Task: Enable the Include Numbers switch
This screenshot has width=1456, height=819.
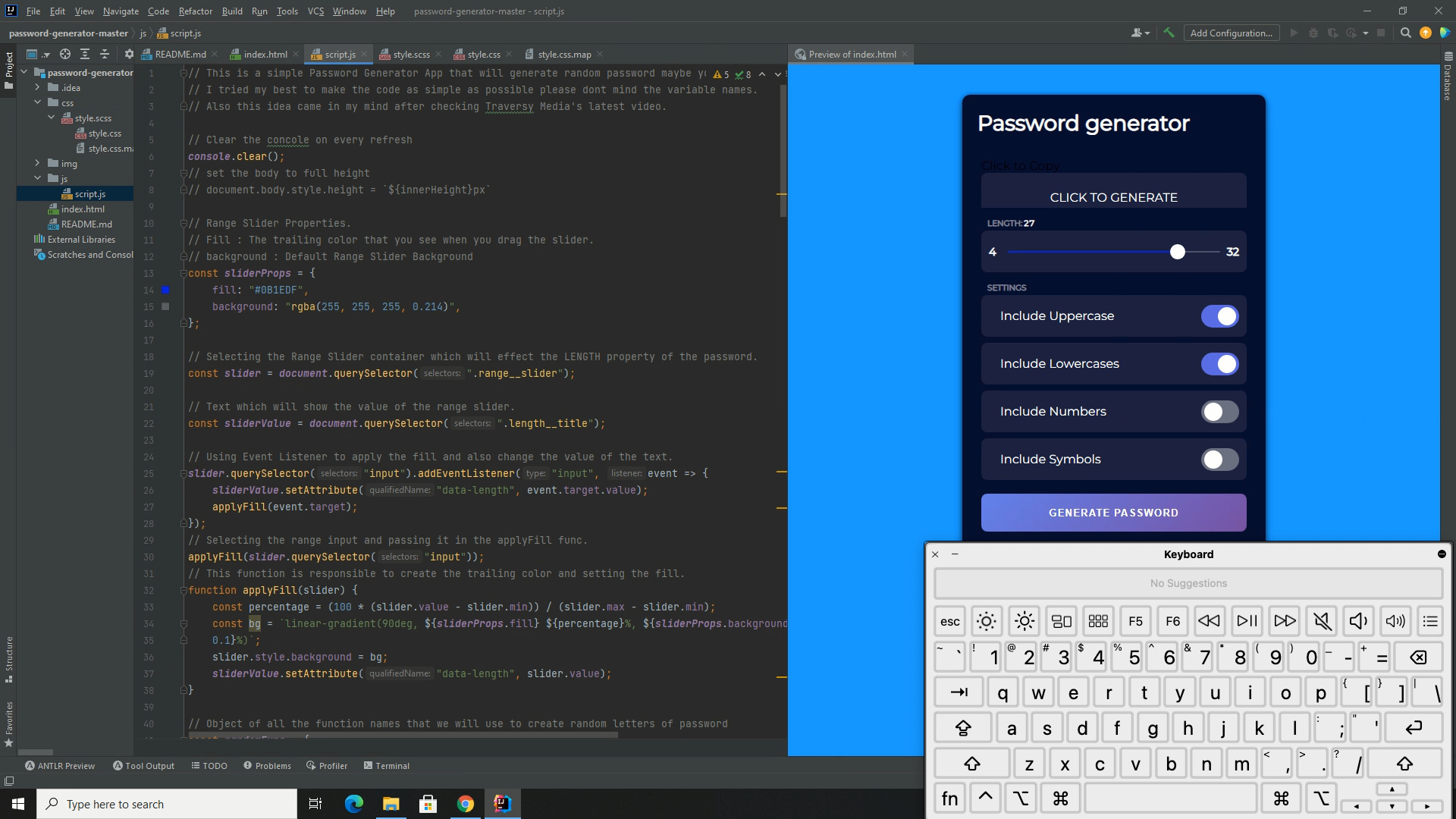Action: [x=1219, y=412]
